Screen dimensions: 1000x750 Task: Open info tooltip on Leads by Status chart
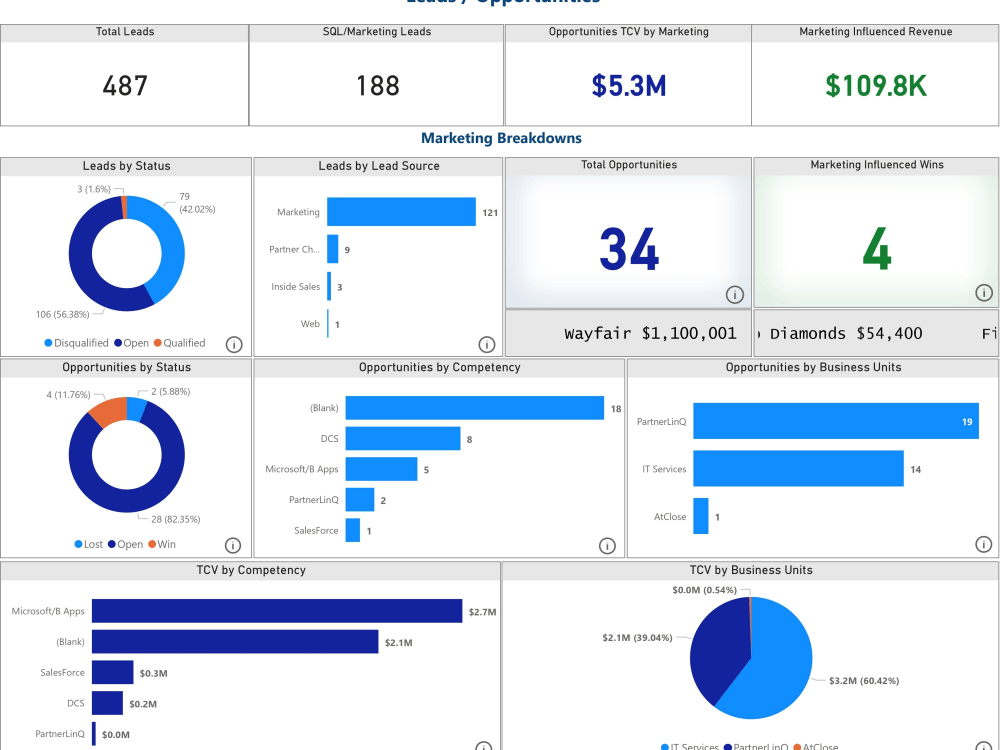pos(234,343)
